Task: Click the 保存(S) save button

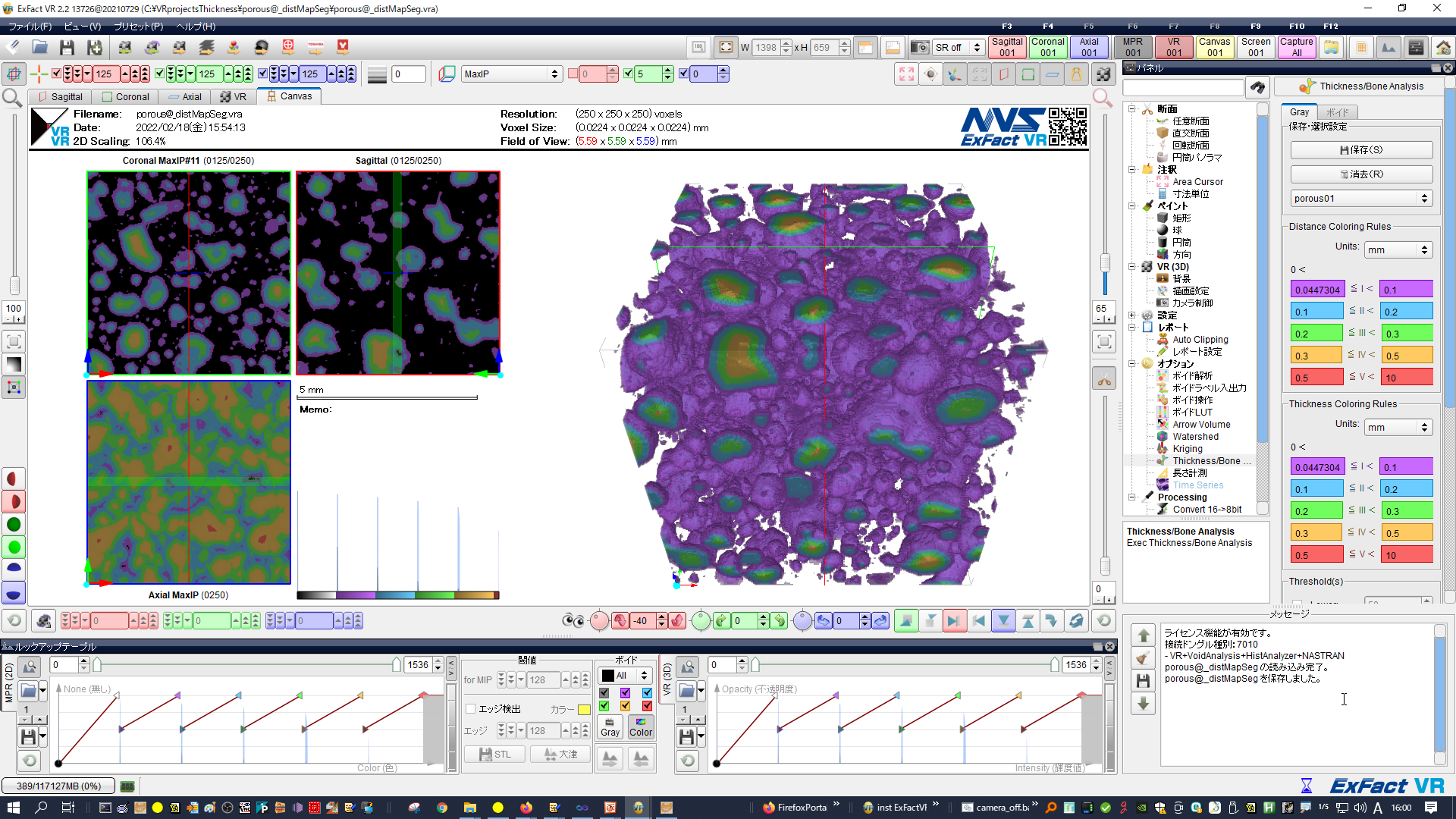Action: (1360, 150)
